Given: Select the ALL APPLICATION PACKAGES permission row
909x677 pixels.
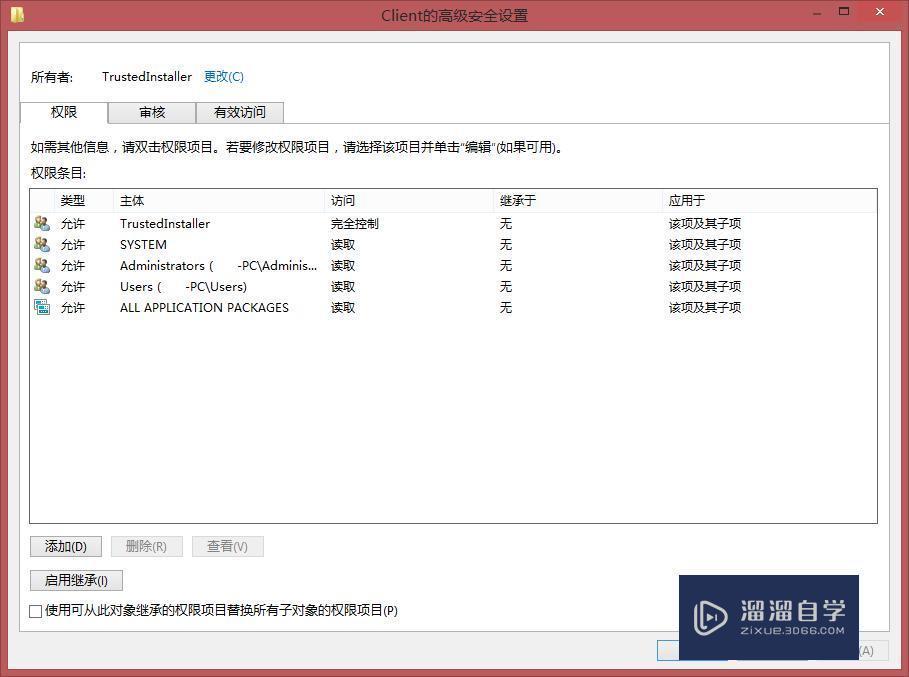Looking at the screenshot, I should tap(300, 307).
